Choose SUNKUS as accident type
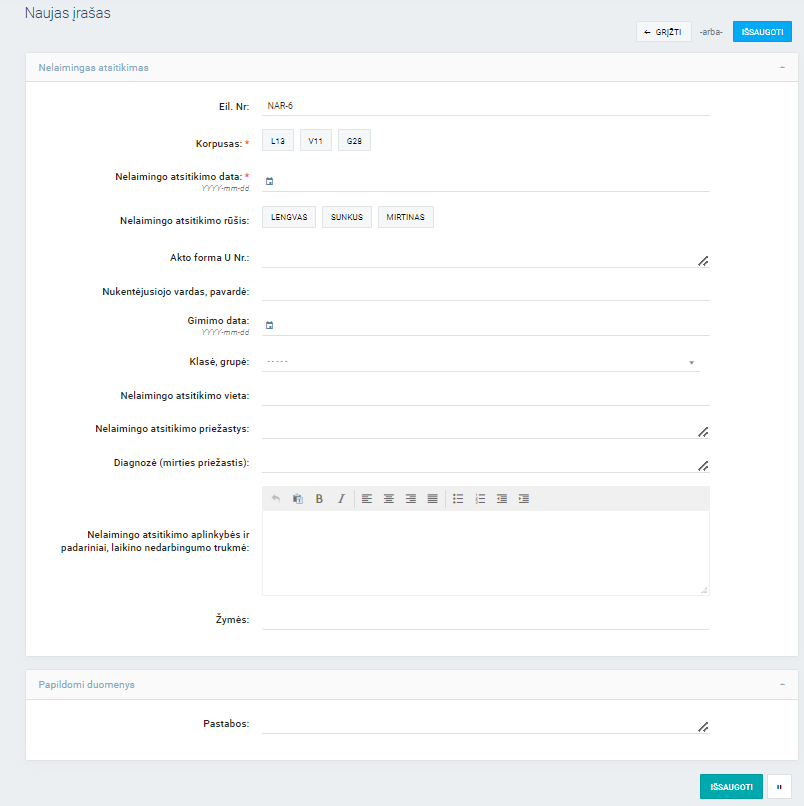Image resolution: width=804 pixels, height=806 pixels. coord(347,217)
